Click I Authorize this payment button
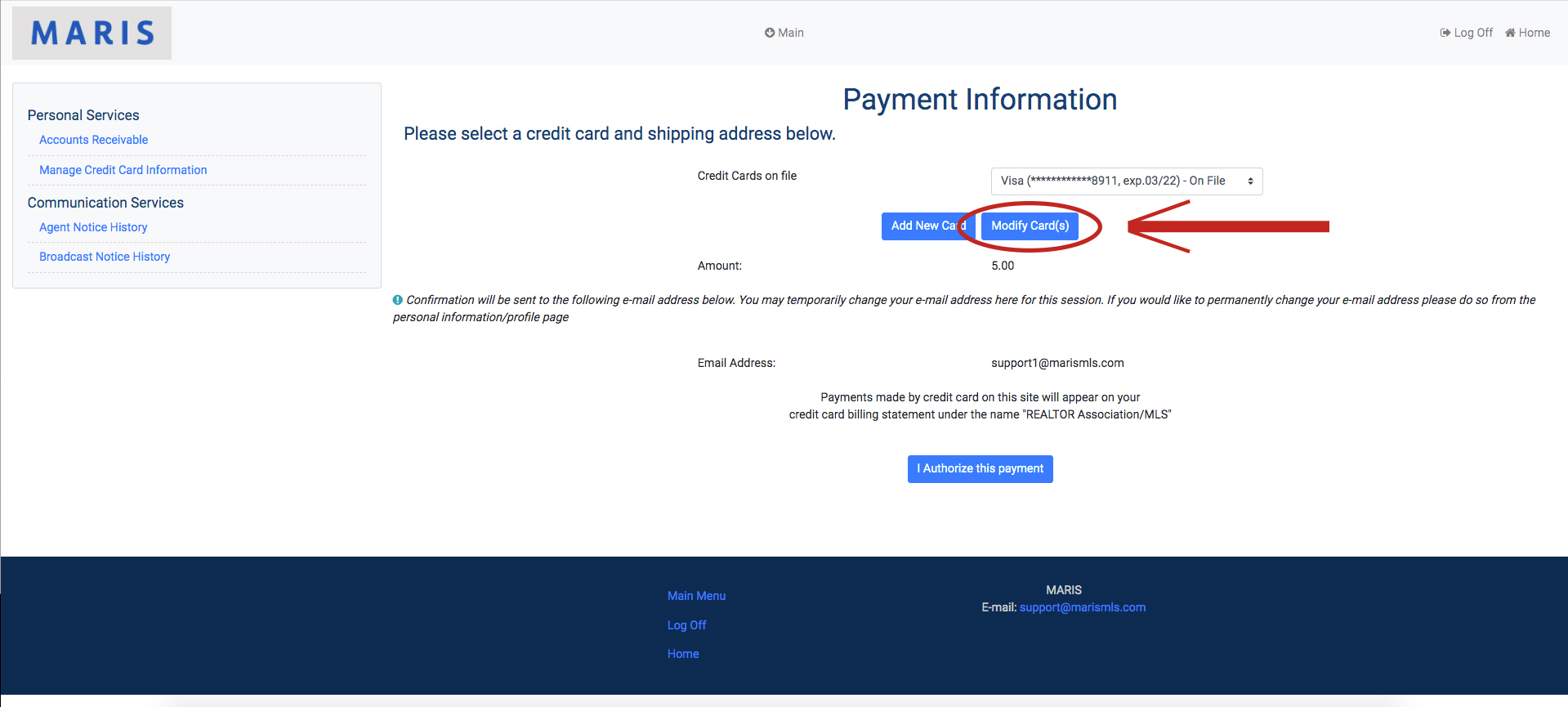The image size is (1568, 707). (x=980, y=469)
